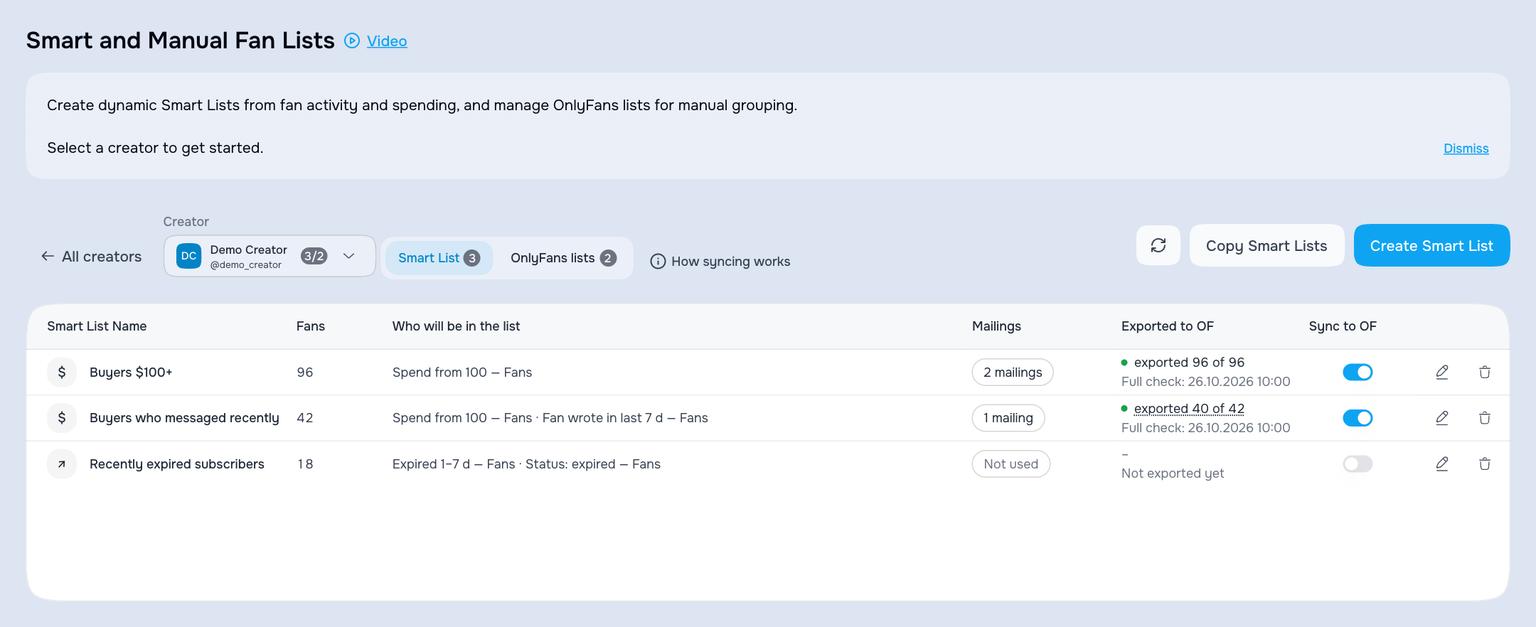Switch to the Smart List tab
The width and height of the screenshot is (1536, 627).
[439, 258]
